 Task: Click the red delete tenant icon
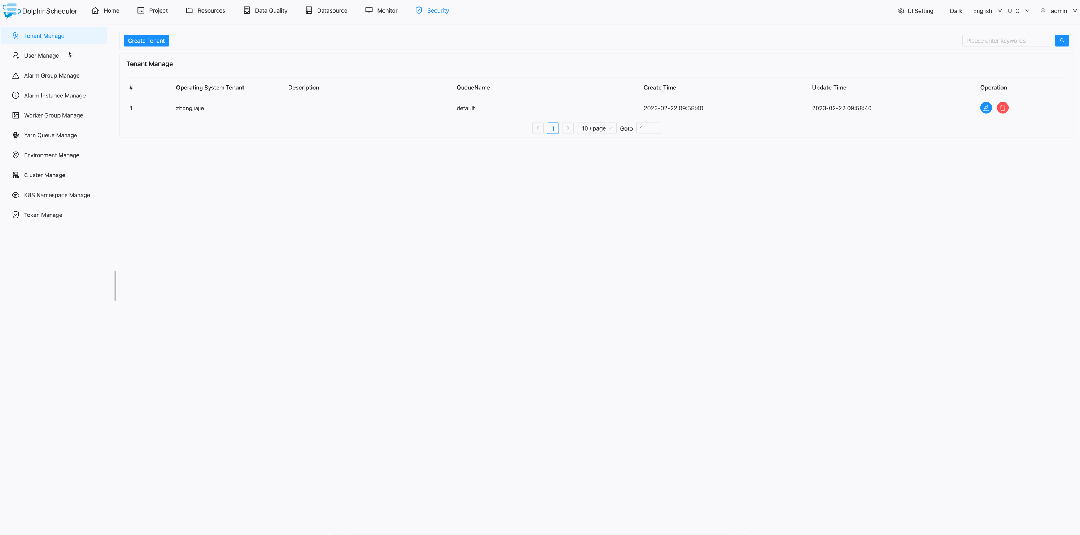[1003, 107]
